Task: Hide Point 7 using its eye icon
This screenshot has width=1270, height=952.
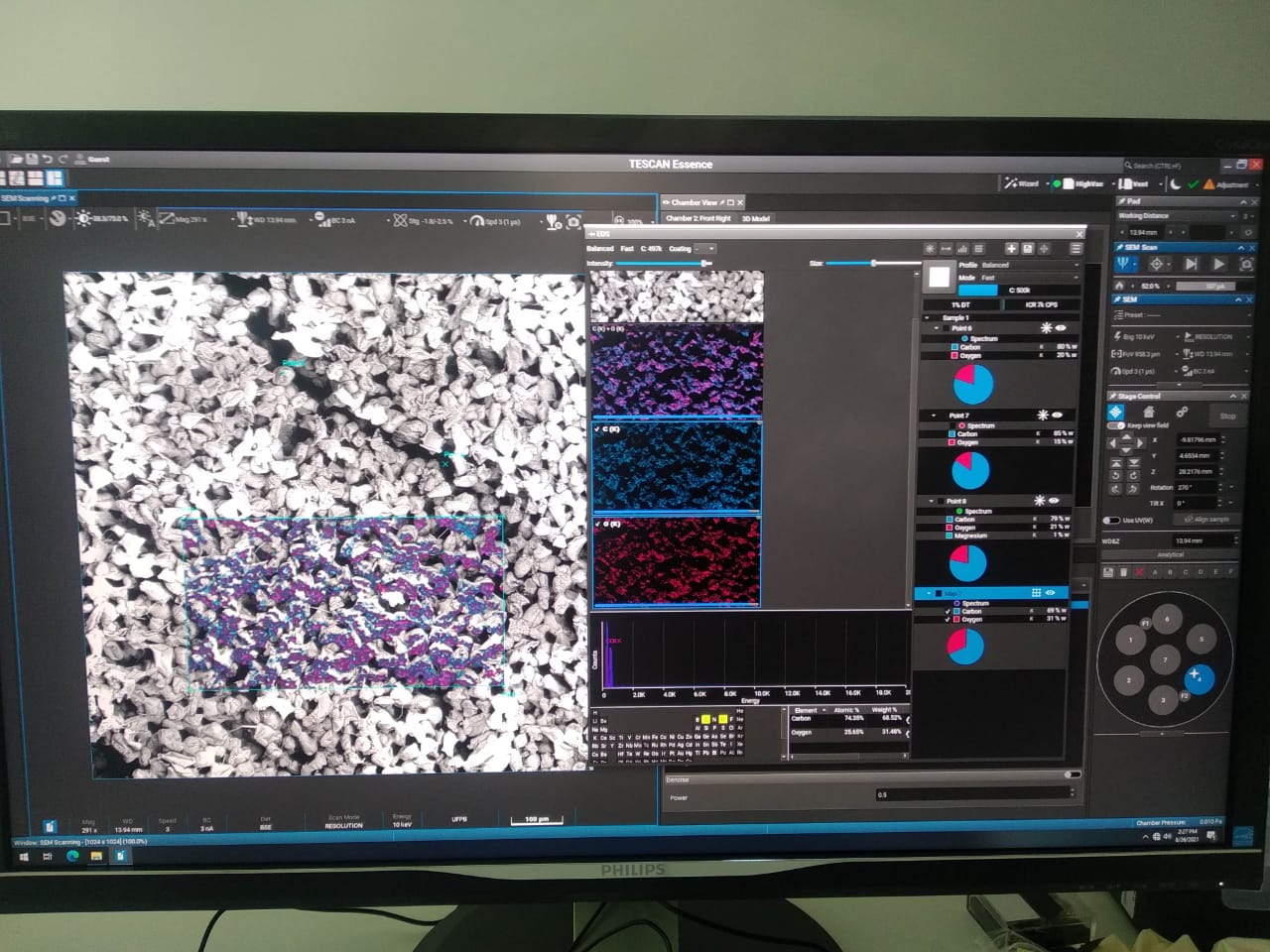Action: click(x=1057, y=415)
